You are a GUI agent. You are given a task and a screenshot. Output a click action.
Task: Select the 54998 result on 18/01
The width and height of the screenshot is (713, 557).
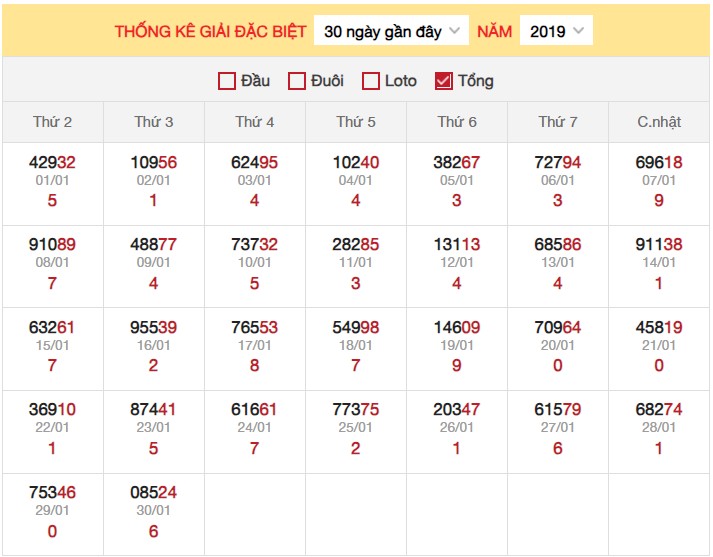point(356,327)
